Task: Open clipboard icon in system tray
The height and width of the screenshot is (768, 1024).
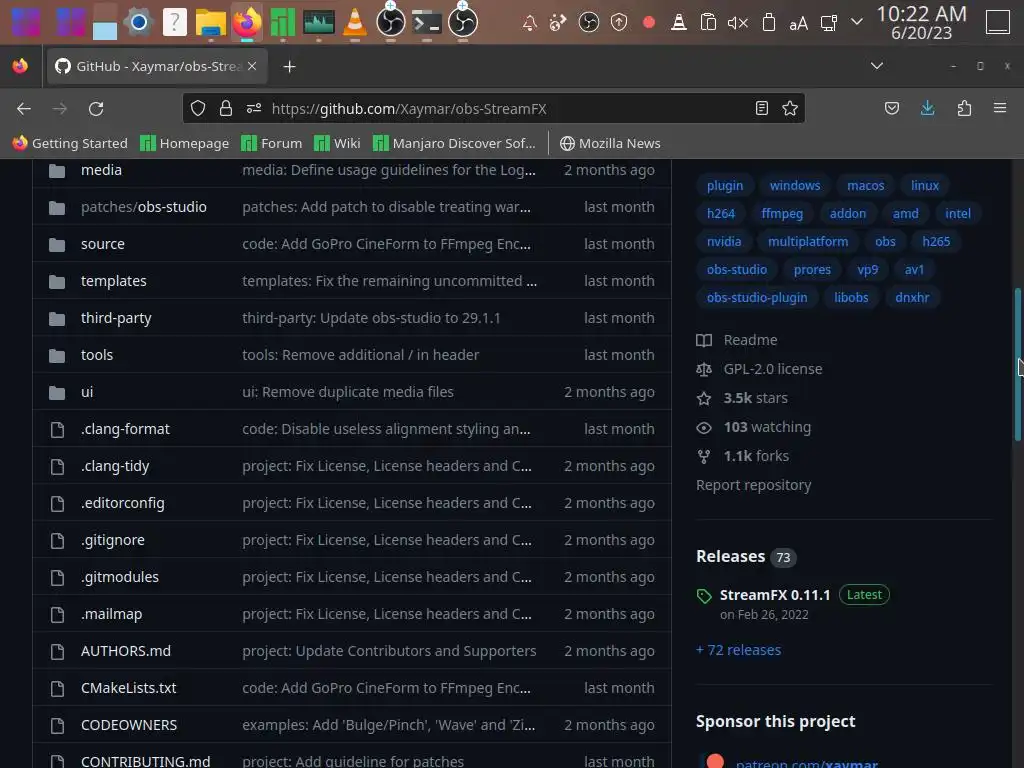Action: point(708,23)
